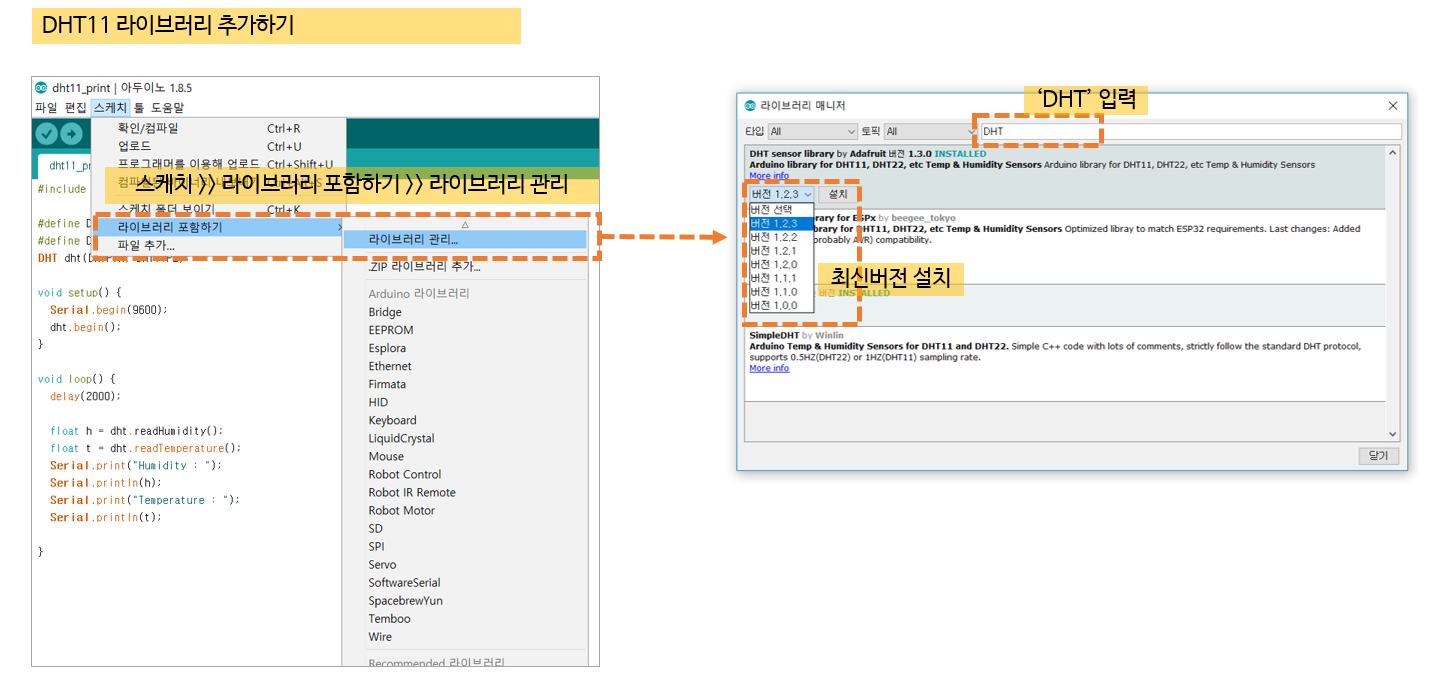Choose 프로그래머를 이용해 업로드 entry
The width and height of the screenshot is (1430, 690).
click(218, 164)
